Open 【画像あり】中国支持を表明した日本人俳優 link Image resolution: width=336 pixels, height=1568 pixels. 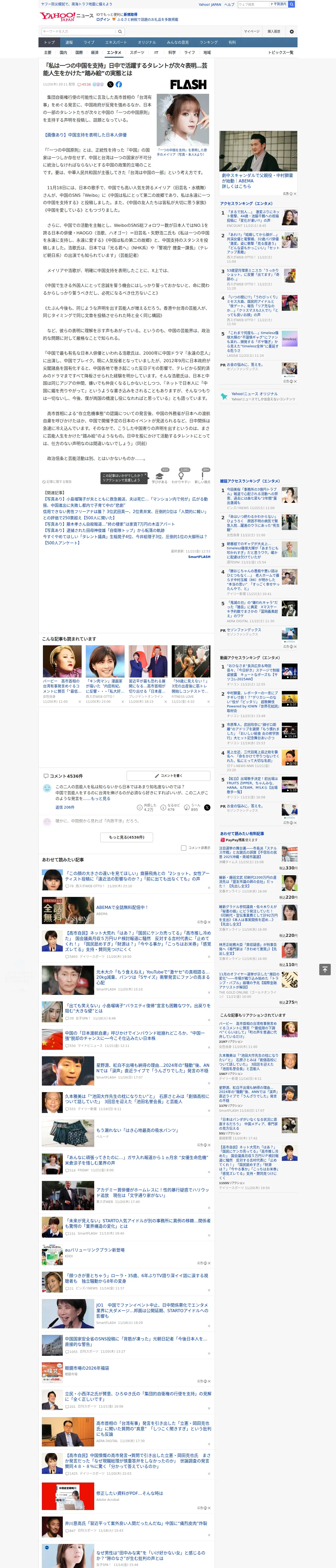[x=85, y=135]
